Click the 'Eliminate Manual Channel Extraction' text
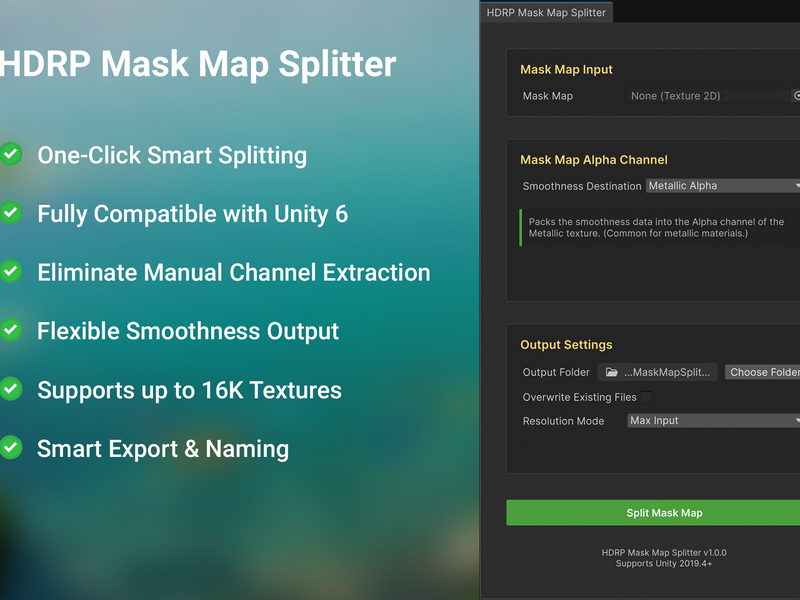This screenshot has height=600, width=800. [x=234, y=272]
